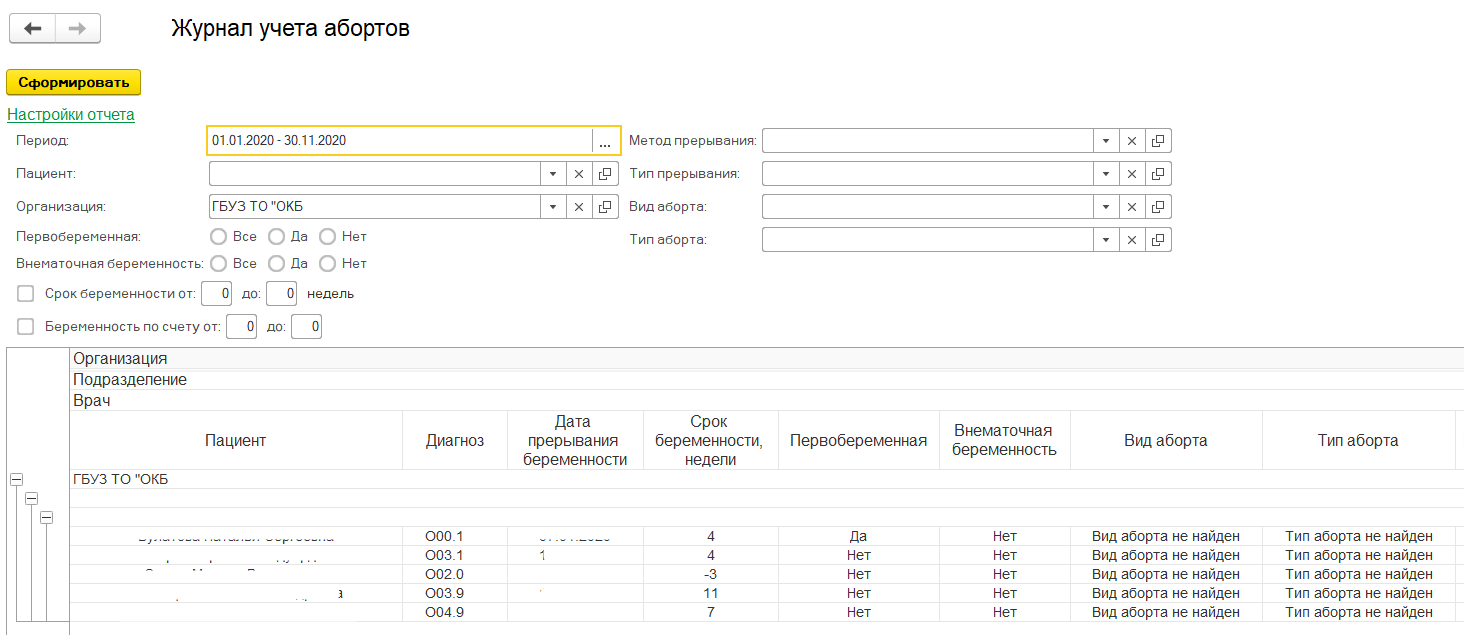Collapse the ГБУЗ ТО "ОКБ group row

pyautogui.click(x=16, y=480)
